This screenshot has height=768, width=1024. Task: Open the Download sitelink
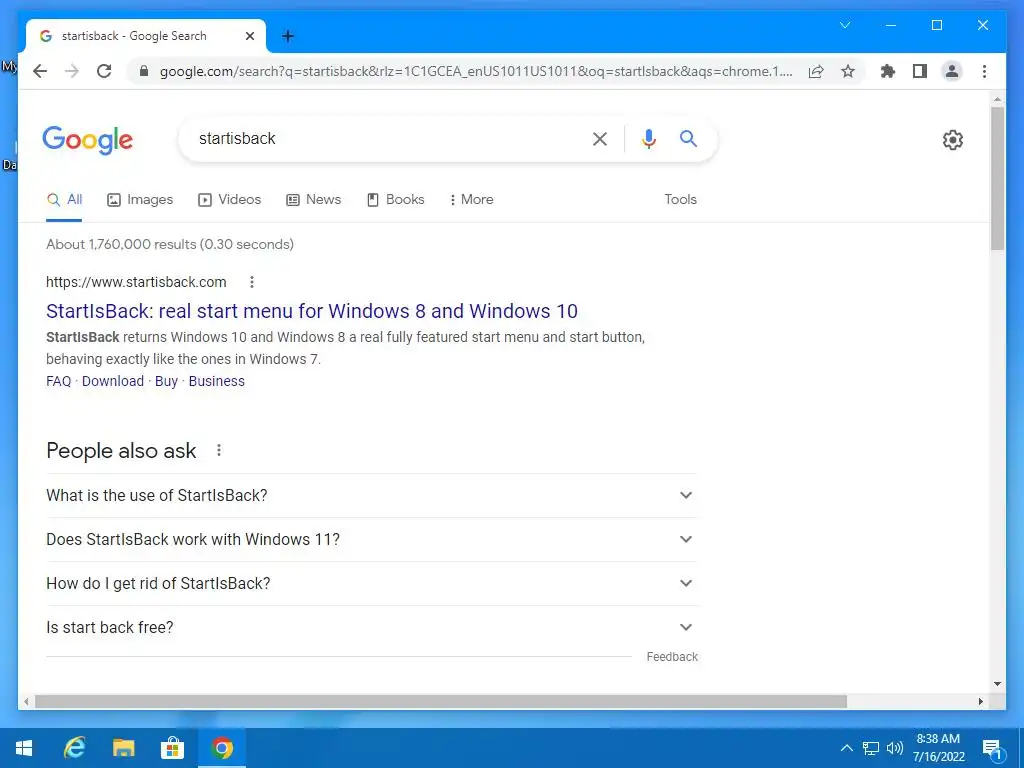click(112, 381)
